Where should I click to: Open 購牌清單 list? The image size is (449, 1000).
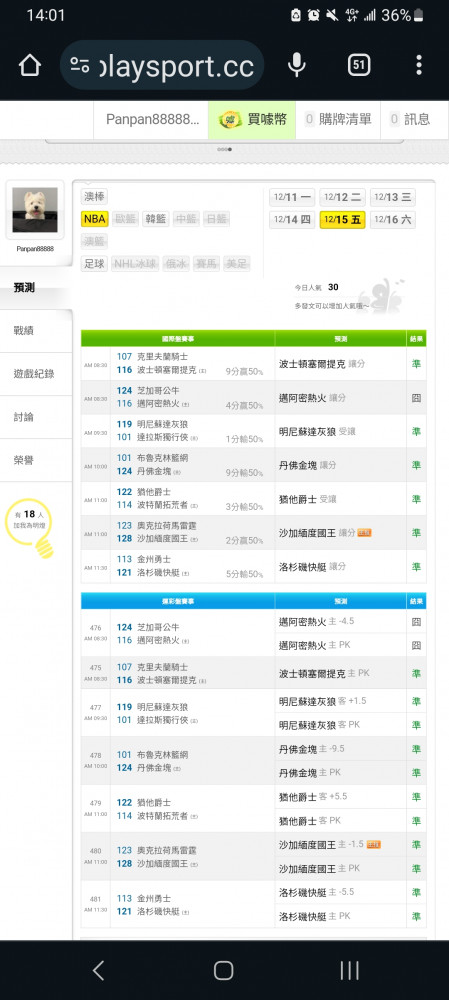[338, 119]
